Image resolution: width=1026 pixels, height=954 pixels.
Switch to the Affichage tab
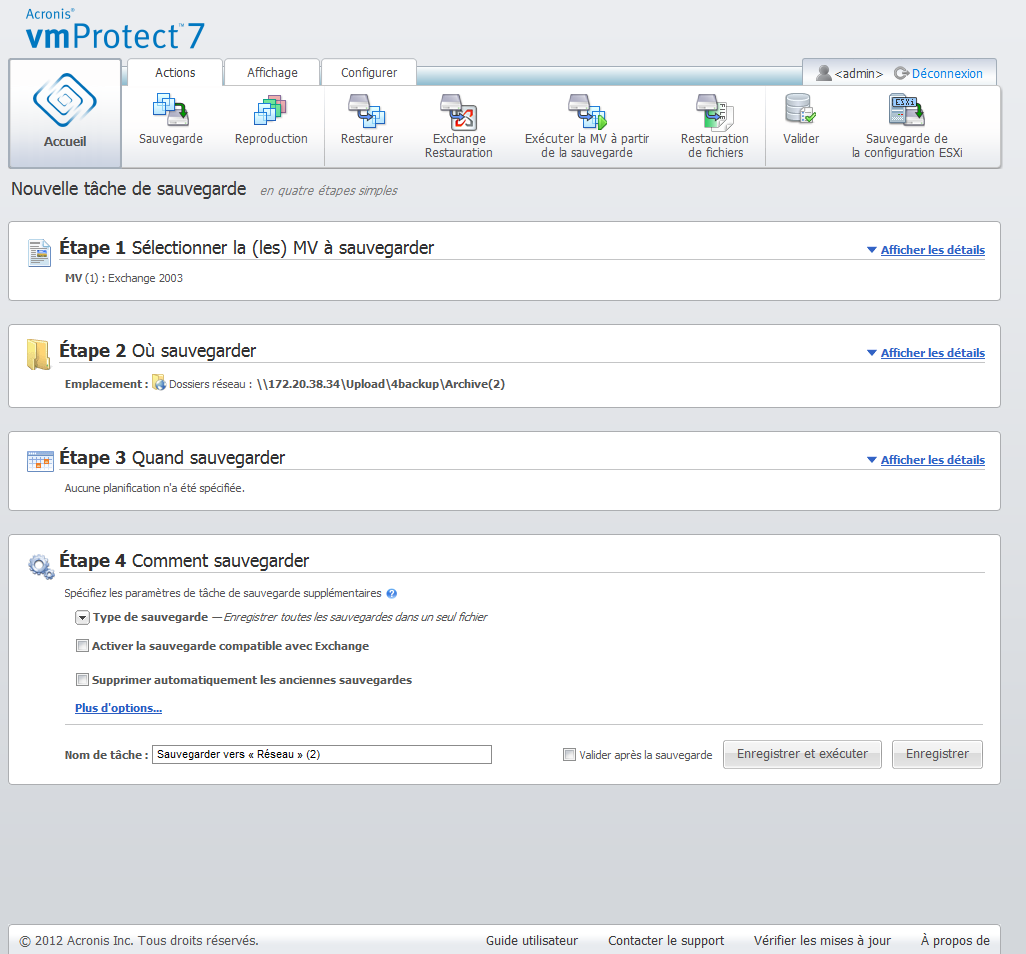pyautogui.click(x=272, y=73)
